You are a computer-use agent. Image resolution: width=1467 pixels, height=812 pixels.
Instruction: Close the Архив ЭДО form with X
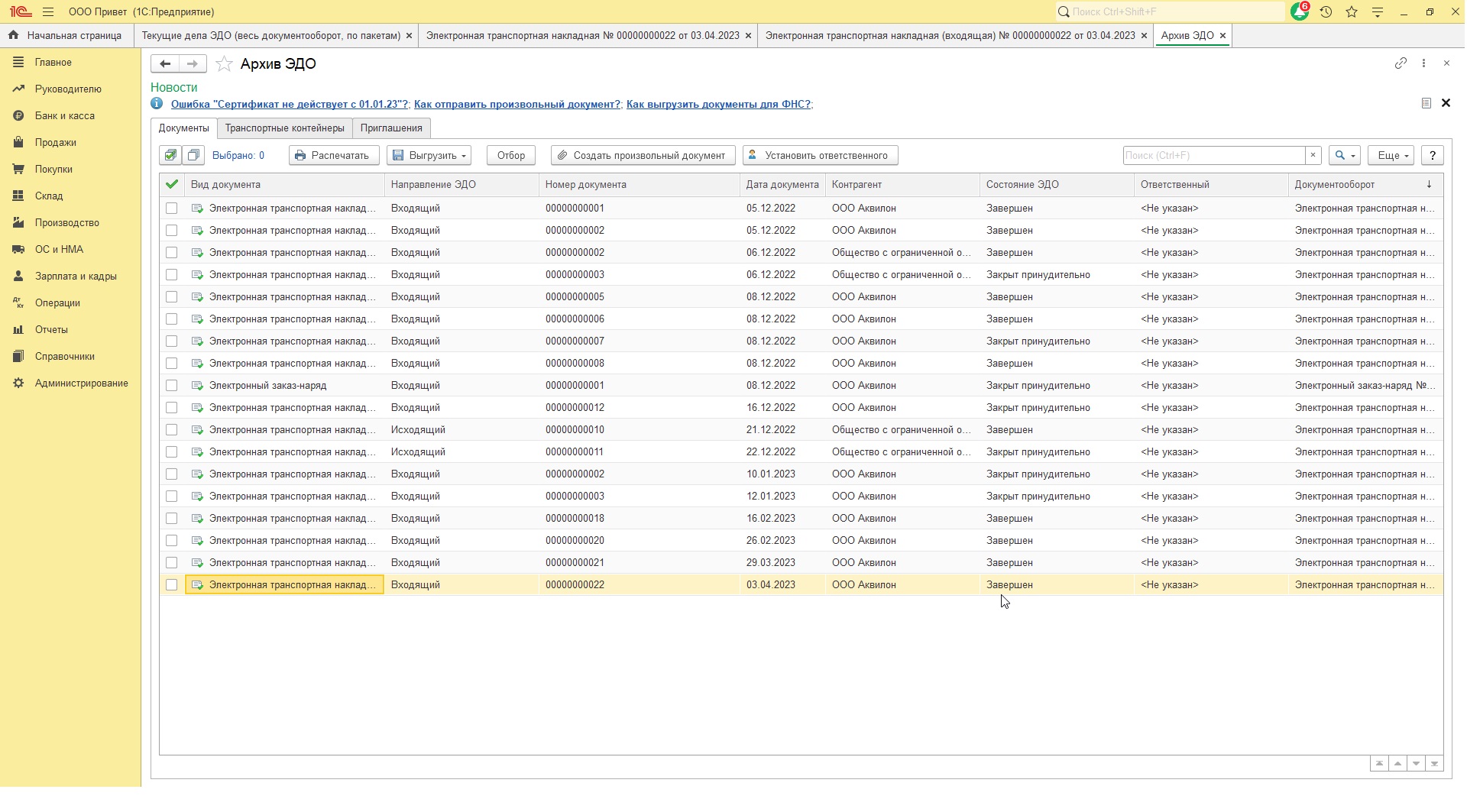[x=1446, y=63]
